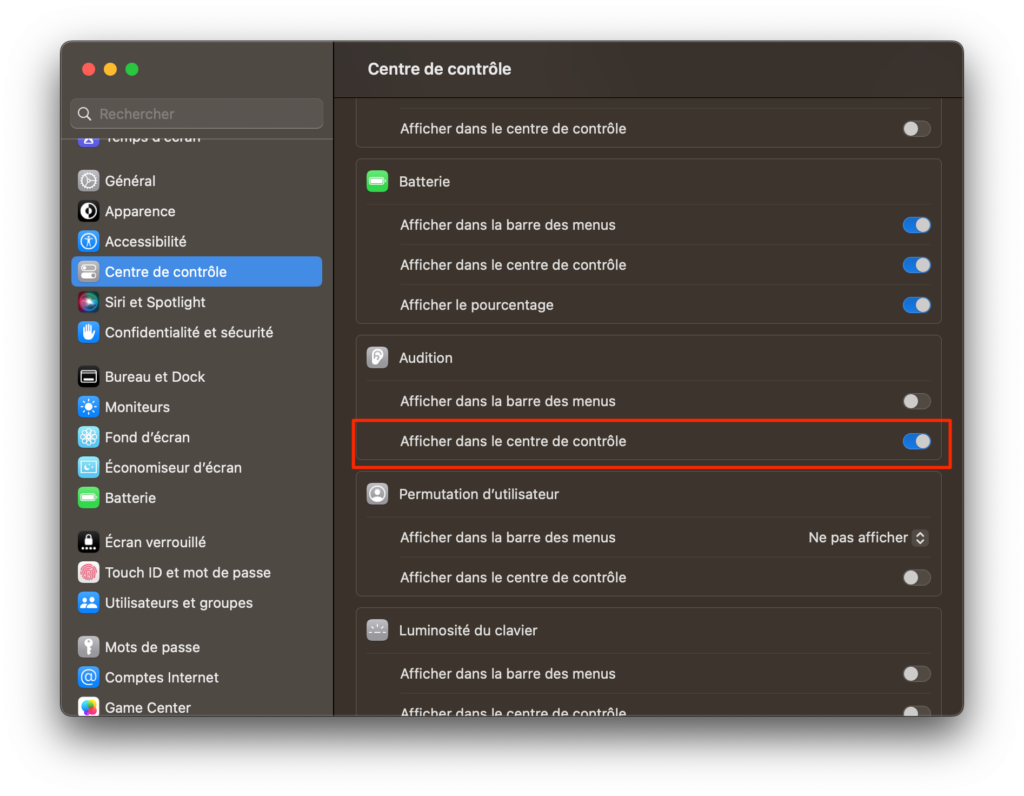Click the Écran verrouillé lock icon
Viewport: 1024px width, 796px height.
[88, 542]
